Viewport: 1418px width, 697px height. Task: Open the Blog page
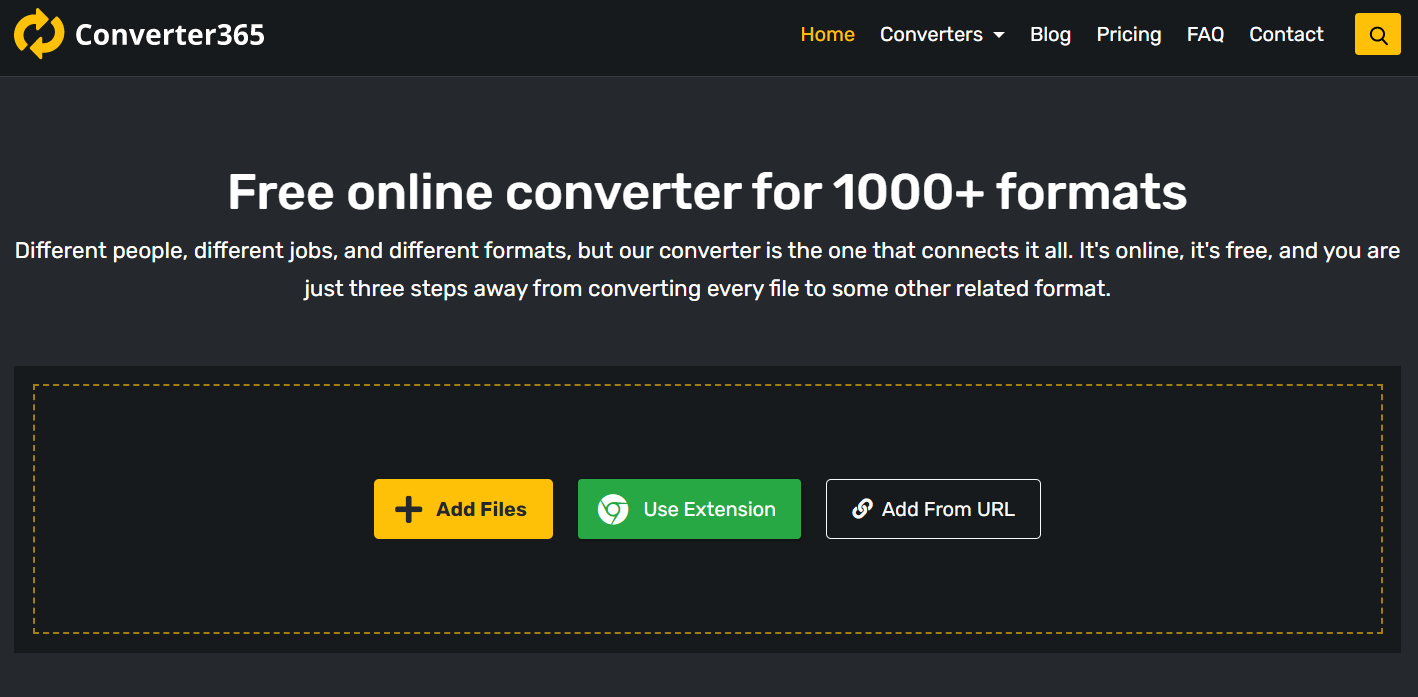[x=1050, y=34]
